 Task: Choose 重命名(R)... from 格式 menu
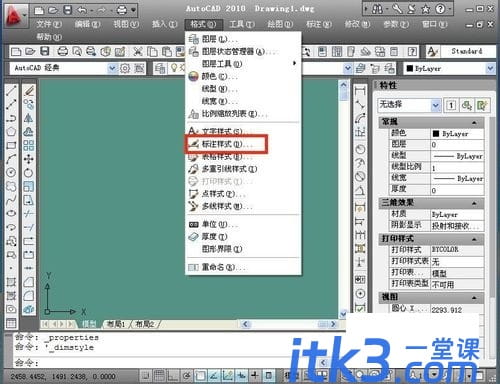coord(243,267)
